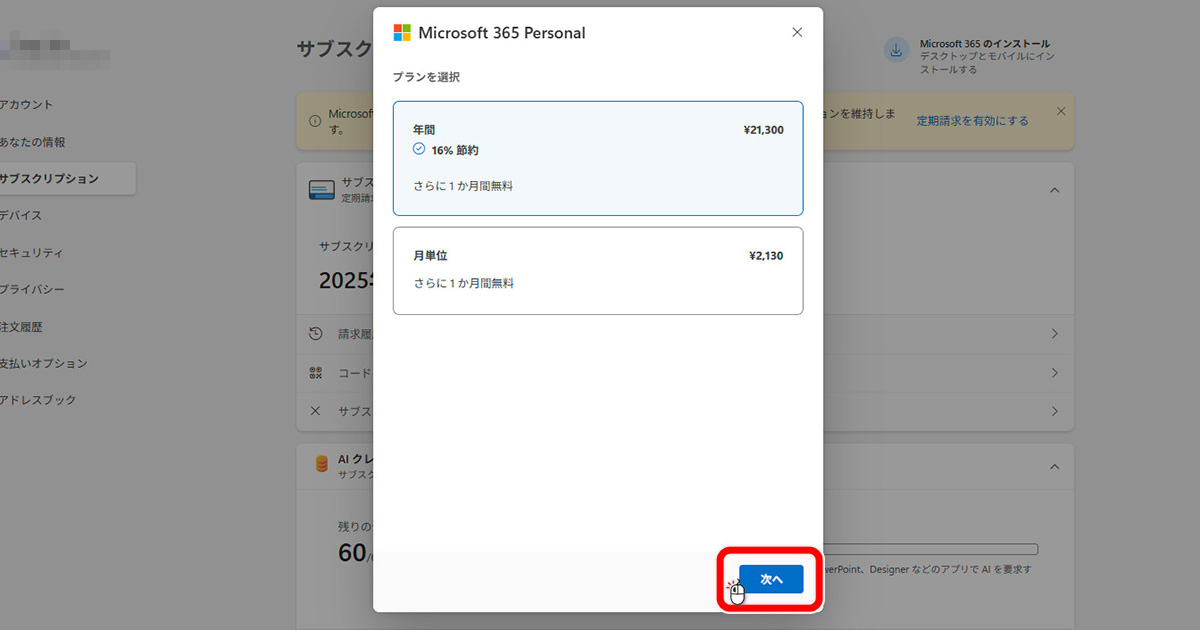Close the Microsoft 365 Personal dialog

797,32
